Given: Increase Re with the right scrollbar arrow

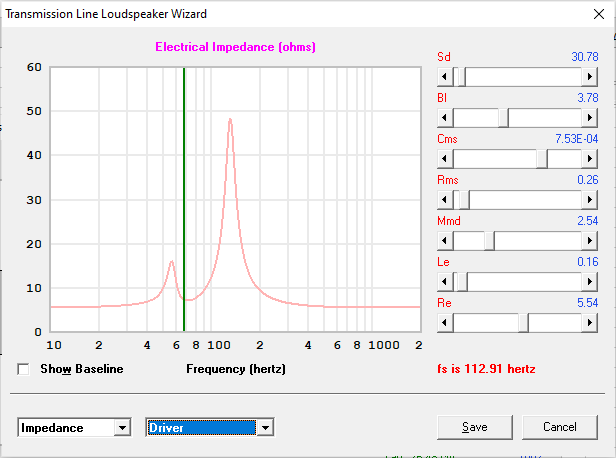Looking at the screenshot, I should (589, 322).
